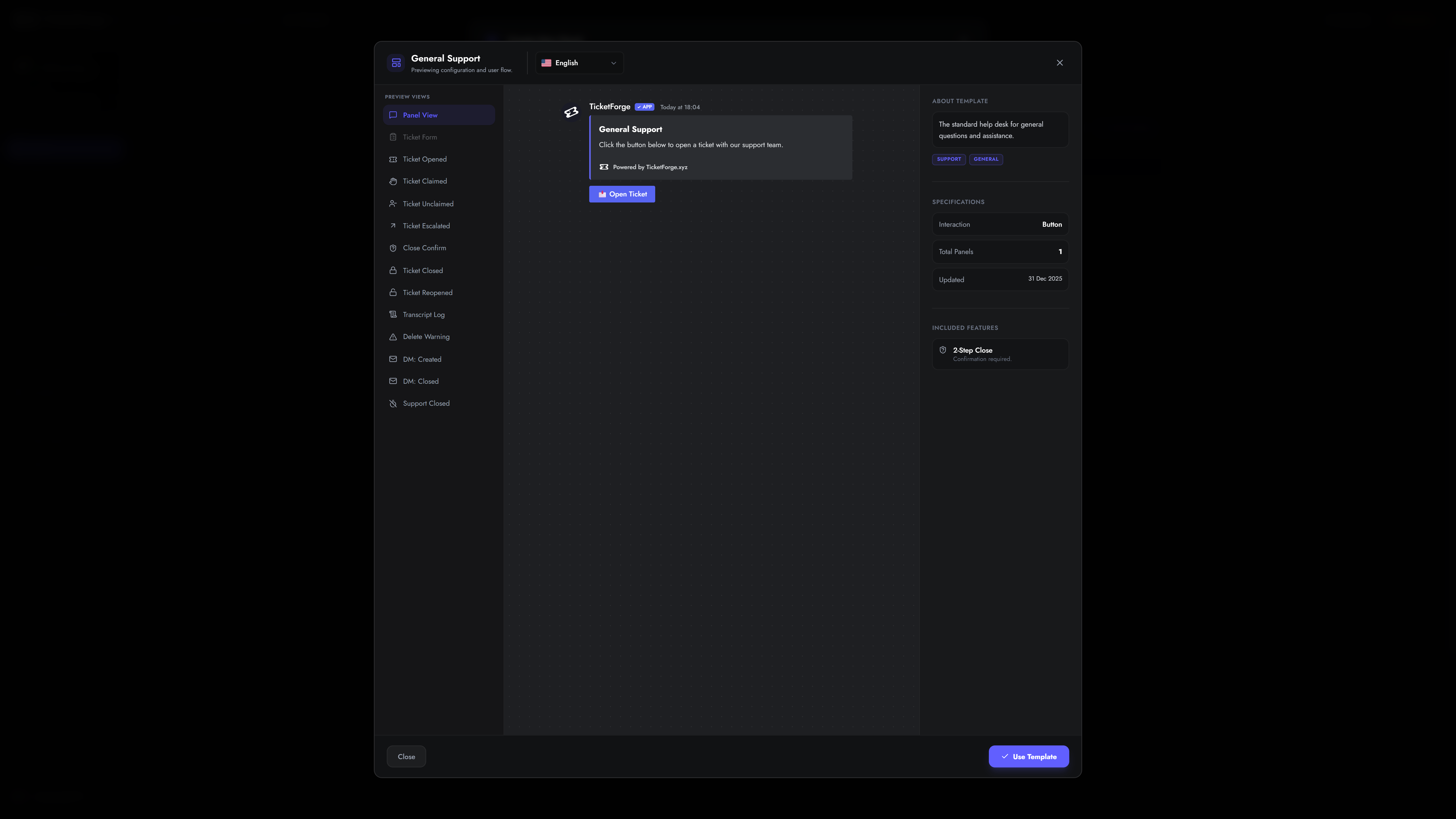The height and width of the screenshot is (819, 1456).
Task: Click the 2-Step Close shield icon
Action: coord(943,350)
